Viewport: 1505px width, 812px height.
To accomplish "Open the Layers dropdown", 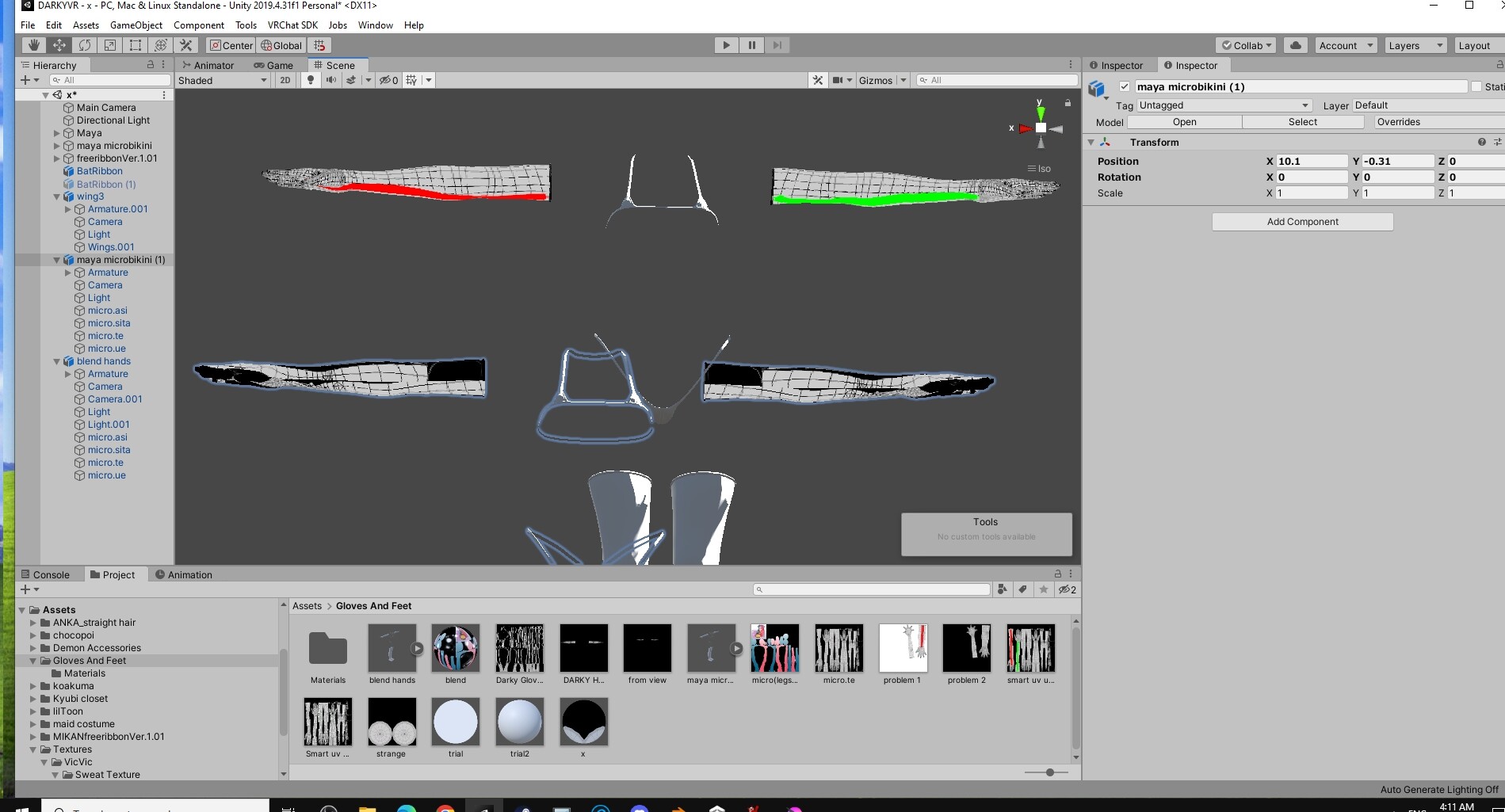I will [1415, 45].
